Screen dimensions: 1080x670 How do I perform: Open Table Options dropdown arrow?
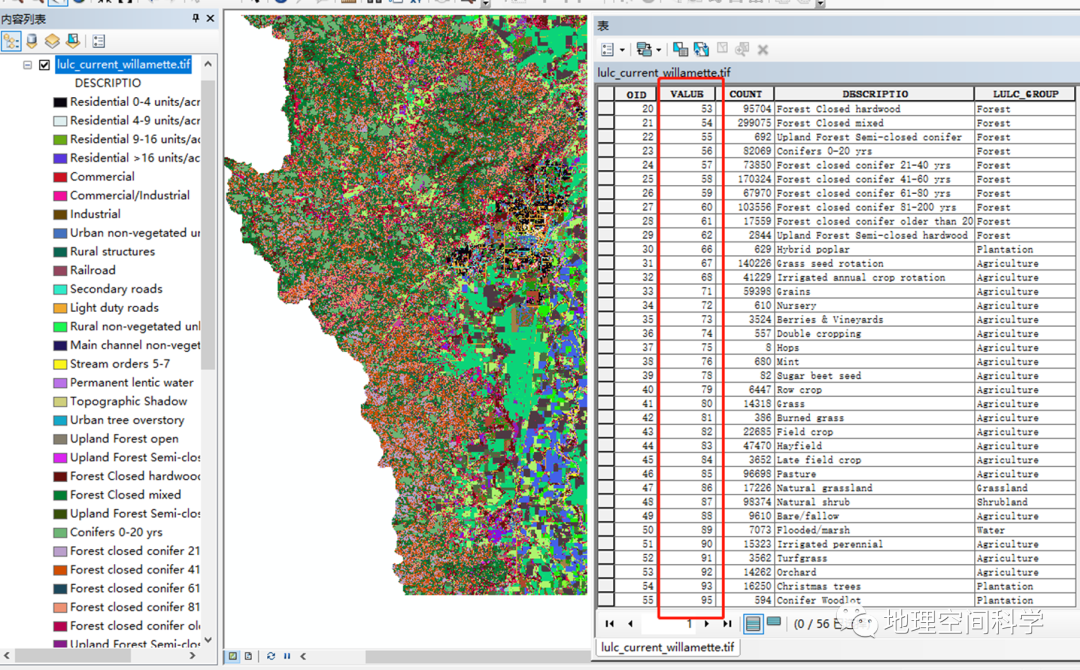click(622, 50)
